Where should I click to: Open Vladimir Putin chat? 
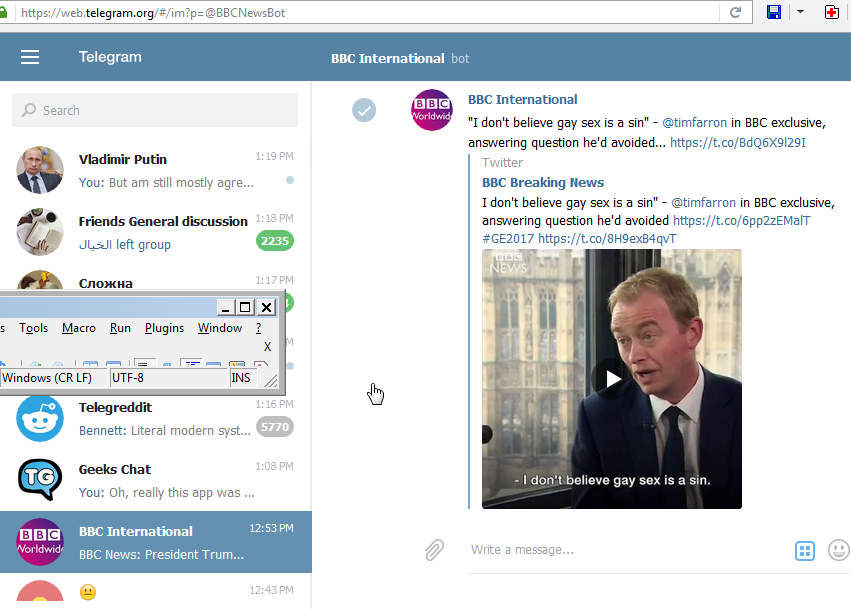156,170
